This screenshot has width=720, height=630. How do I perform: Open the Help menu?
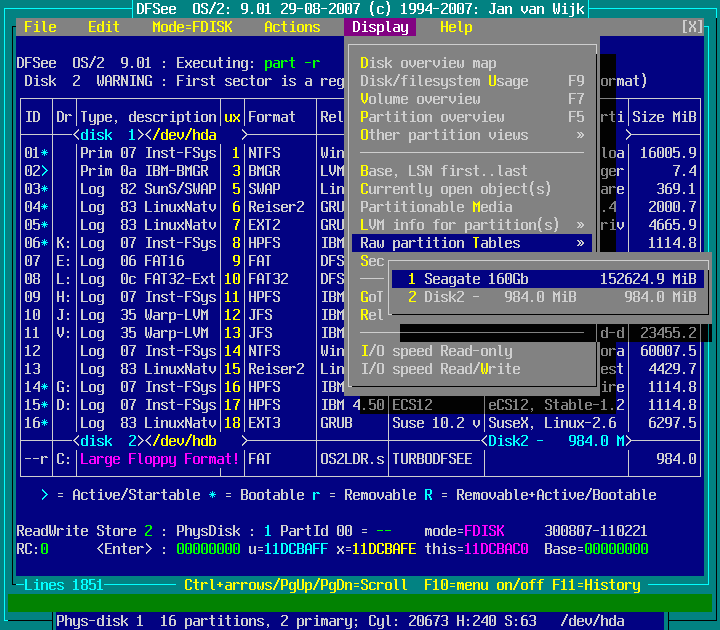tap(456, 27)
